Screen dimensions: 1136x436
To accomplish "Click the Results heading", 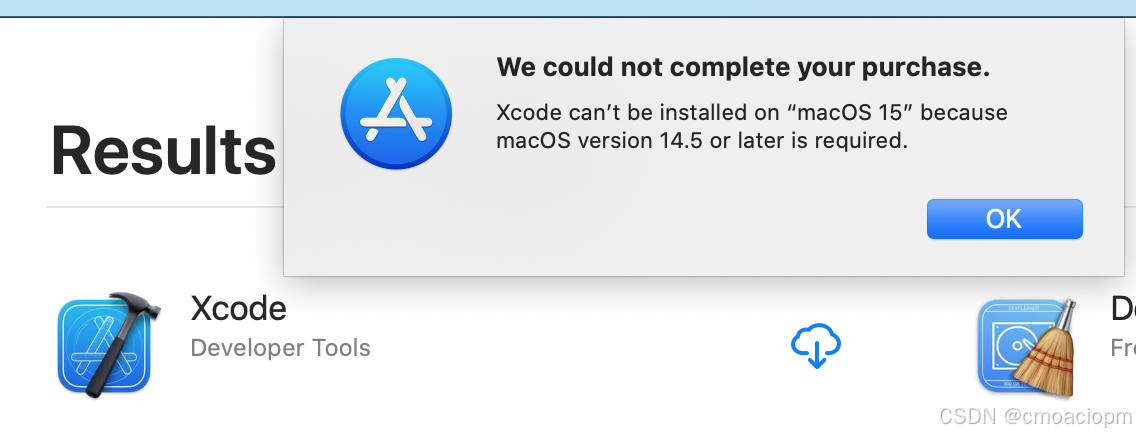I will point(163,152).
